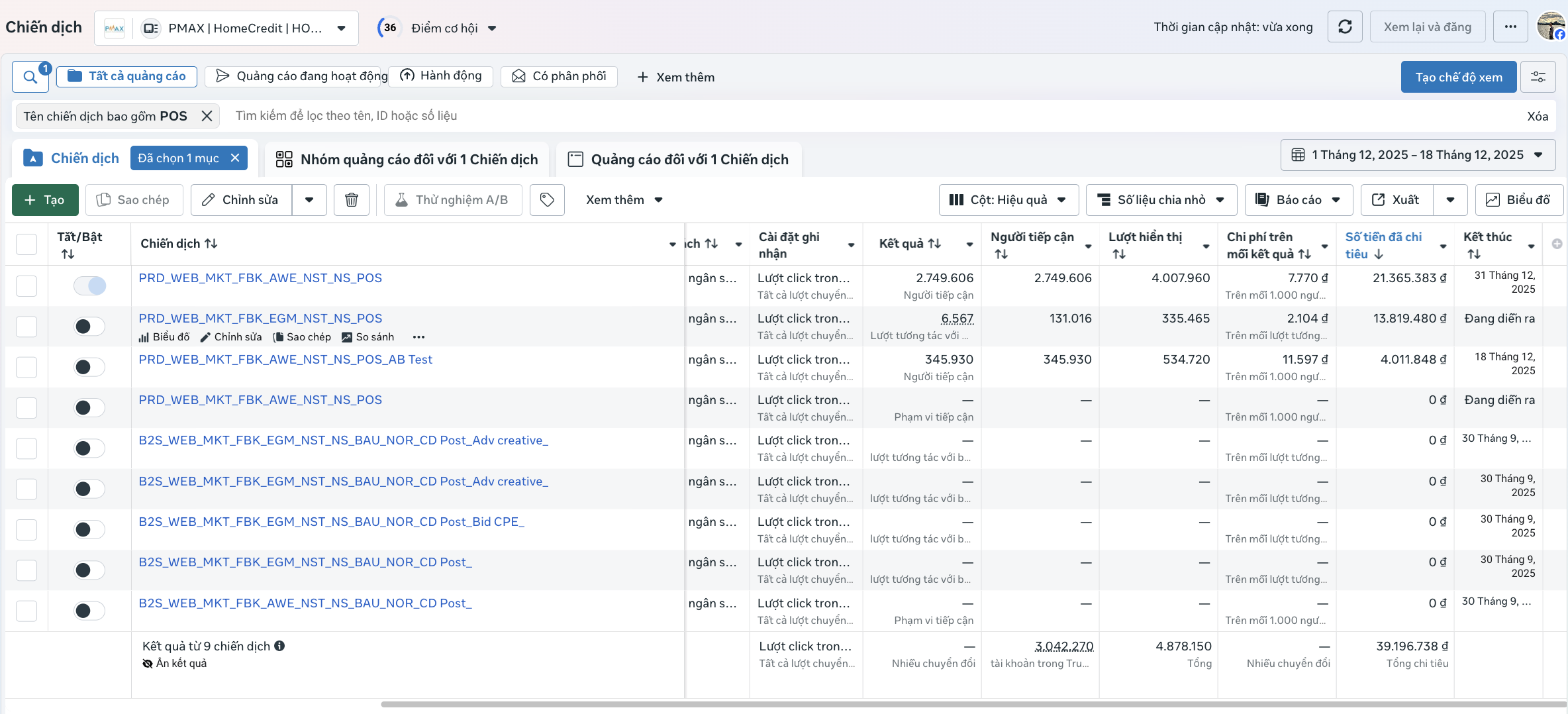Click the trash delete icon
Viewport: 1568px width, 714px height.
pyautogui.click(x=352, y=200)
